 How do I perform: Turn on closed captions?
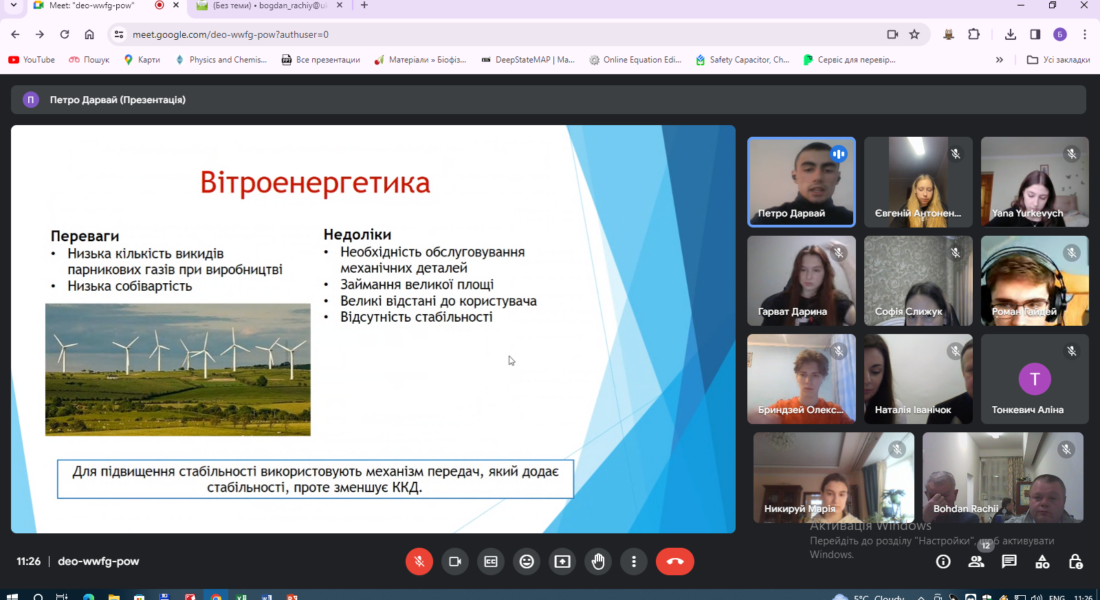(490, 562)
